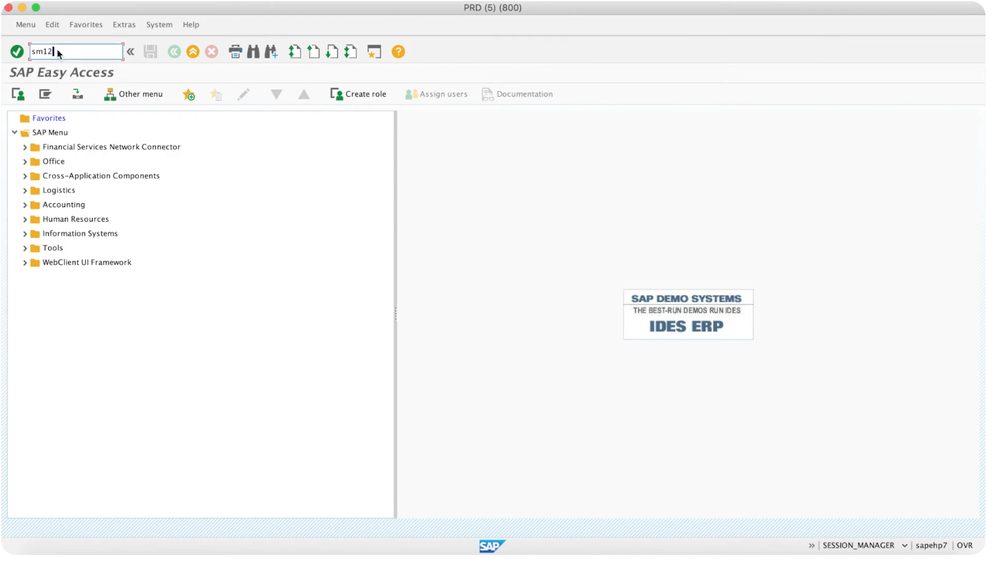Click the Create role button
Screen dimensions: 1000x567
(x=358, y=94)
